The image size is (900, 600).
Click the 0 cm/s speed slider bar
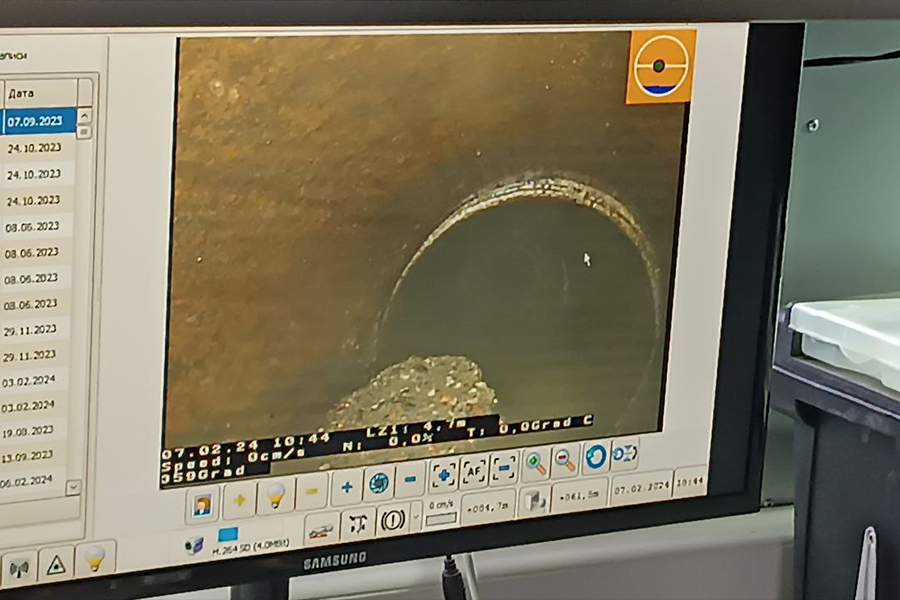(x=441, y=519)
